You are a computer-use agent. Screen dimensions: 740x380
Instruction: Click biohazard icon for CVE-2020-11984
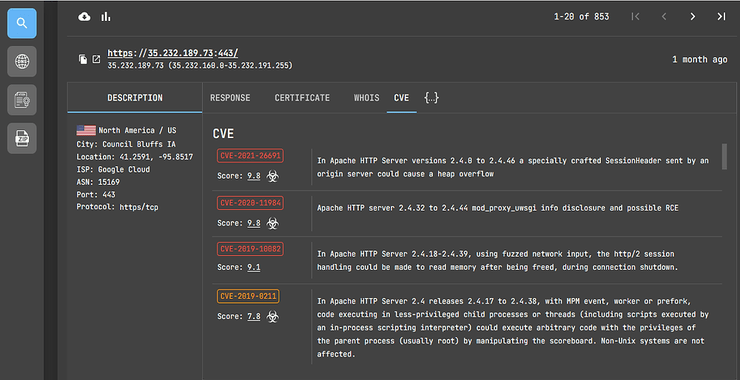click(272, 223)
